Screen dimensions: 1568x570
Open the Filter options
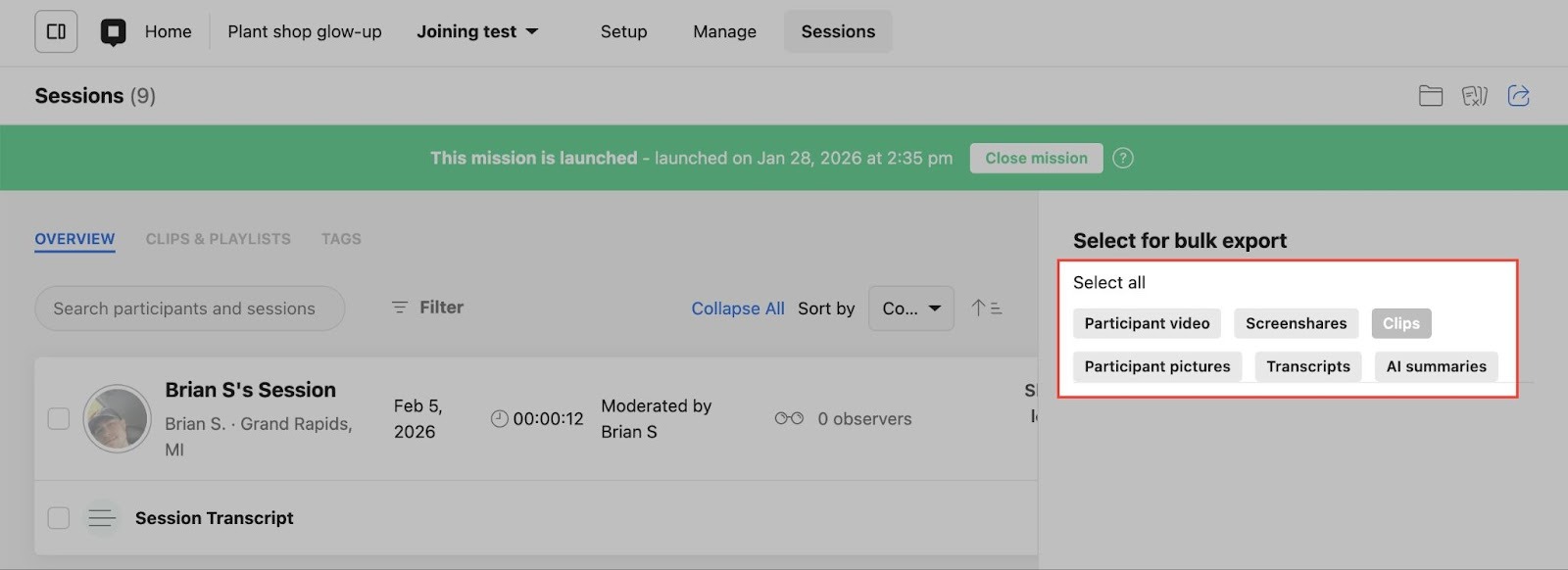point(427,308)
